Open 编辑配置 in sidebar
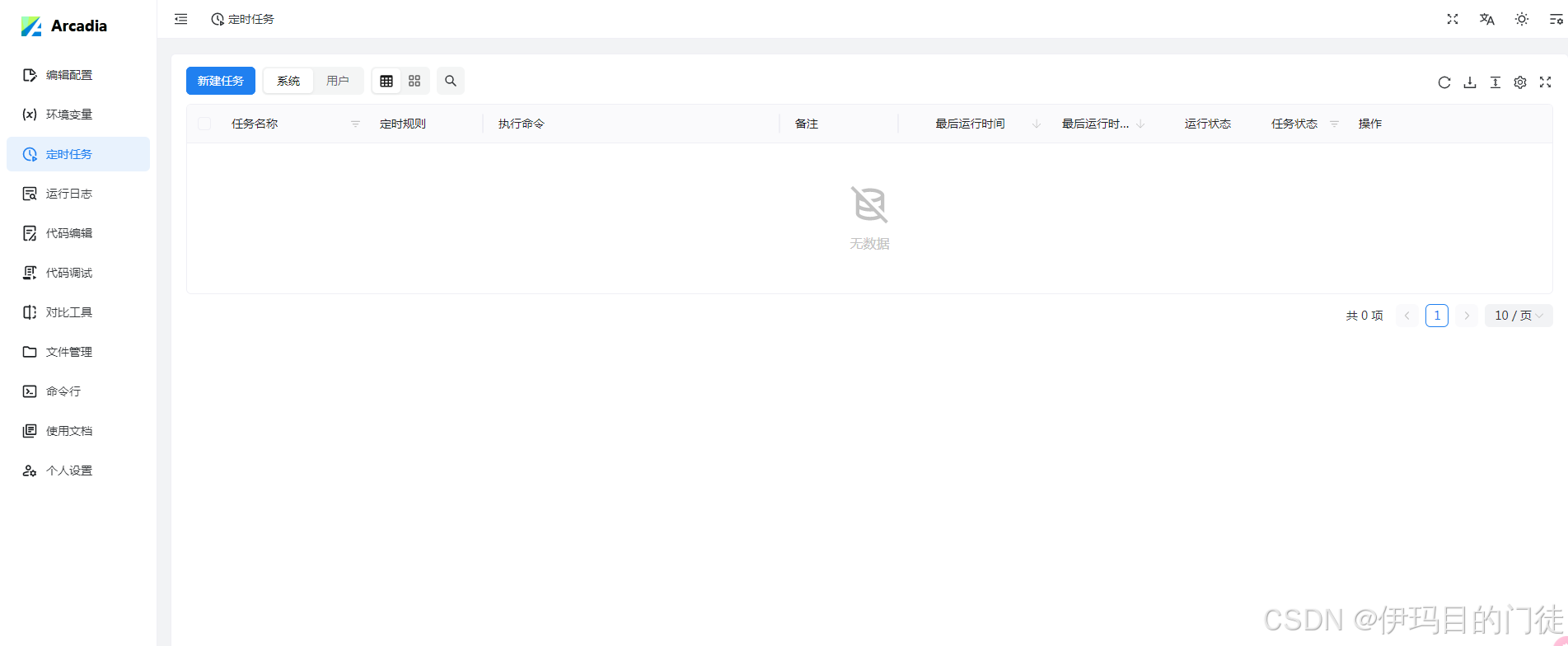 point(78,75)
